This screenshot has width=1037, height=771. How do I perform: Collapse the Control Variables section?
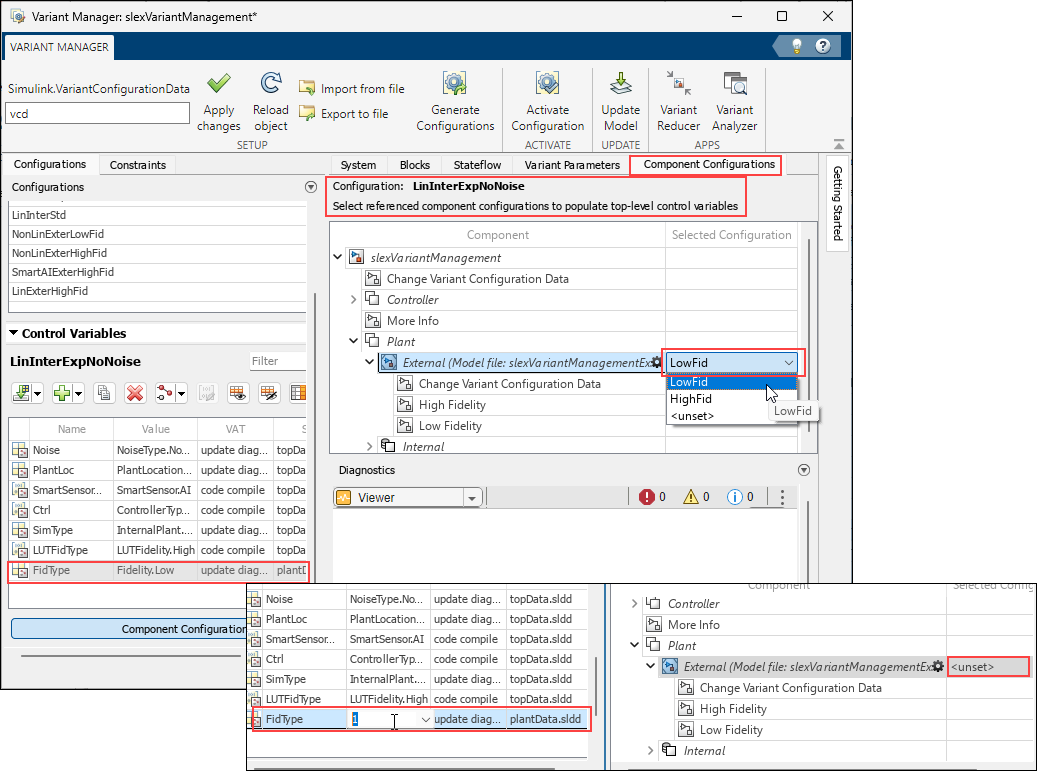tap(14, 333)
